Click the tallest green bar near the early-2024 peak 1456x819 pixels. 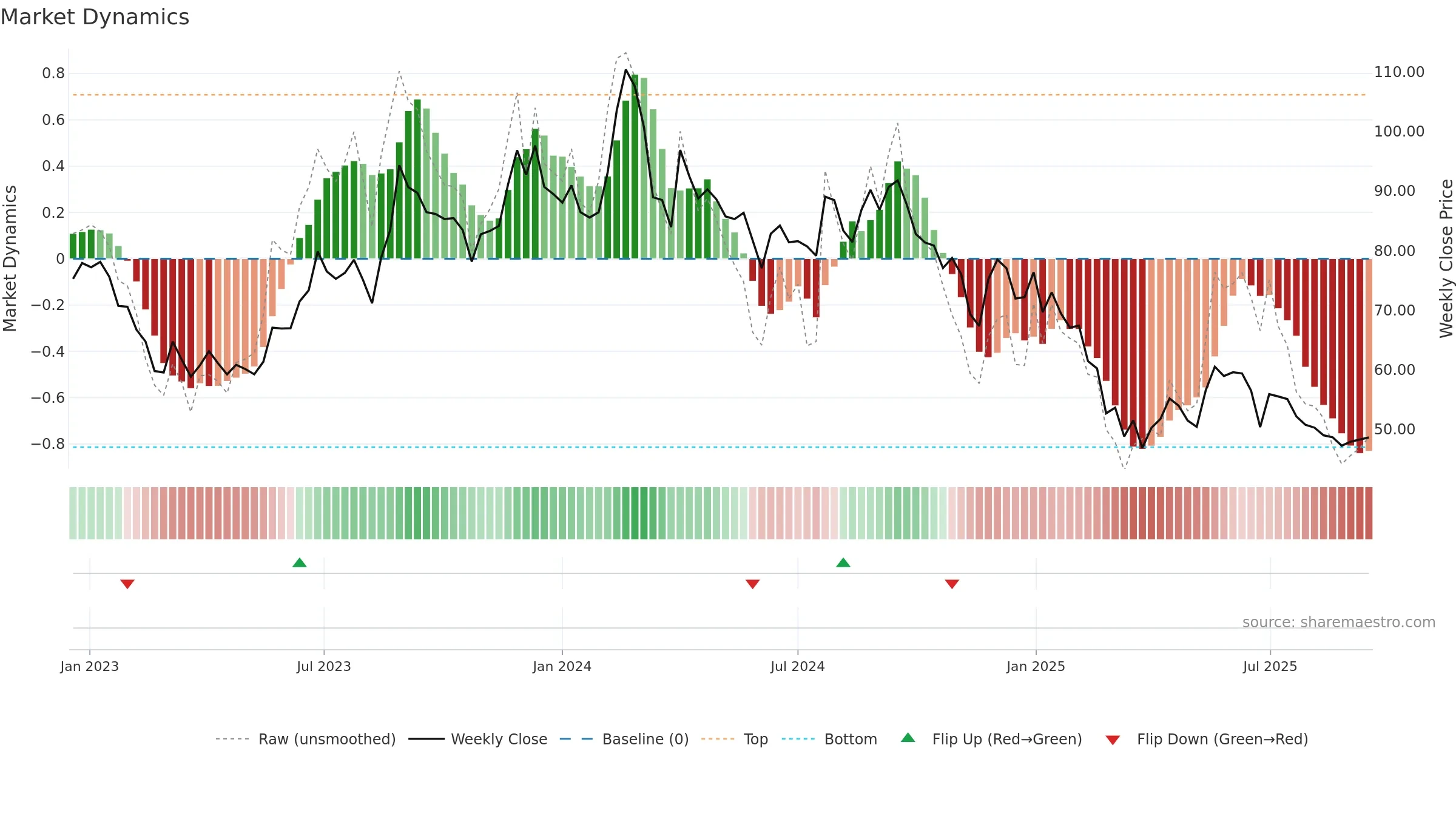(x=635, y=167)
